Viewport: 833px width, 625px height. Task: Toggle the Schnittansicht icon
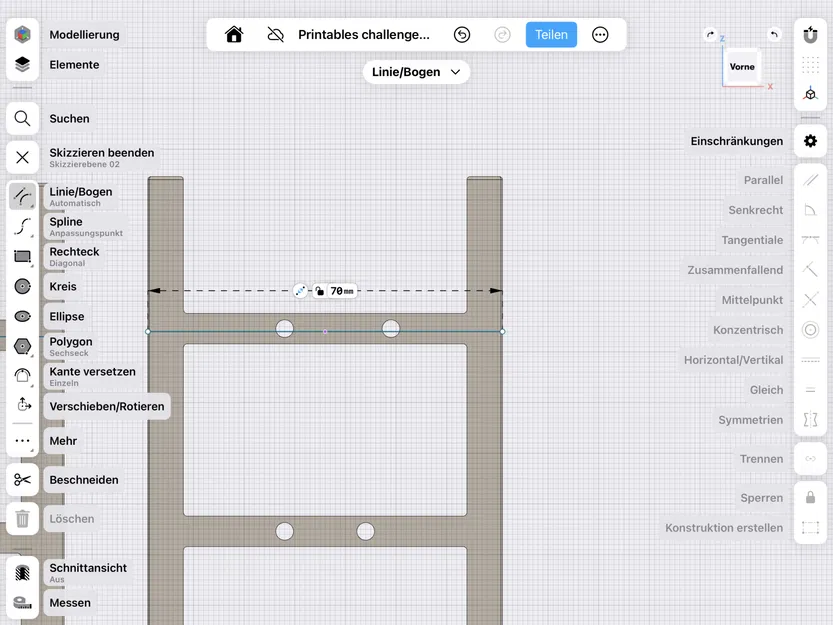pos(22,573)
